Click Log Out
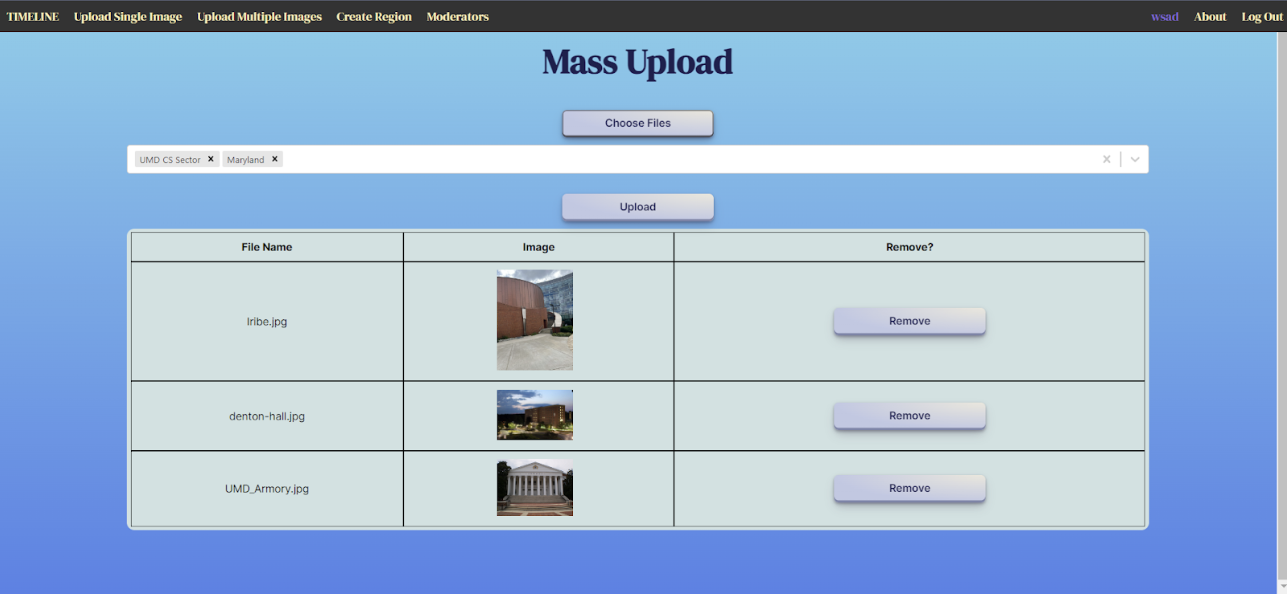Screen dimensions: 1288x594 click(1261, 17)
